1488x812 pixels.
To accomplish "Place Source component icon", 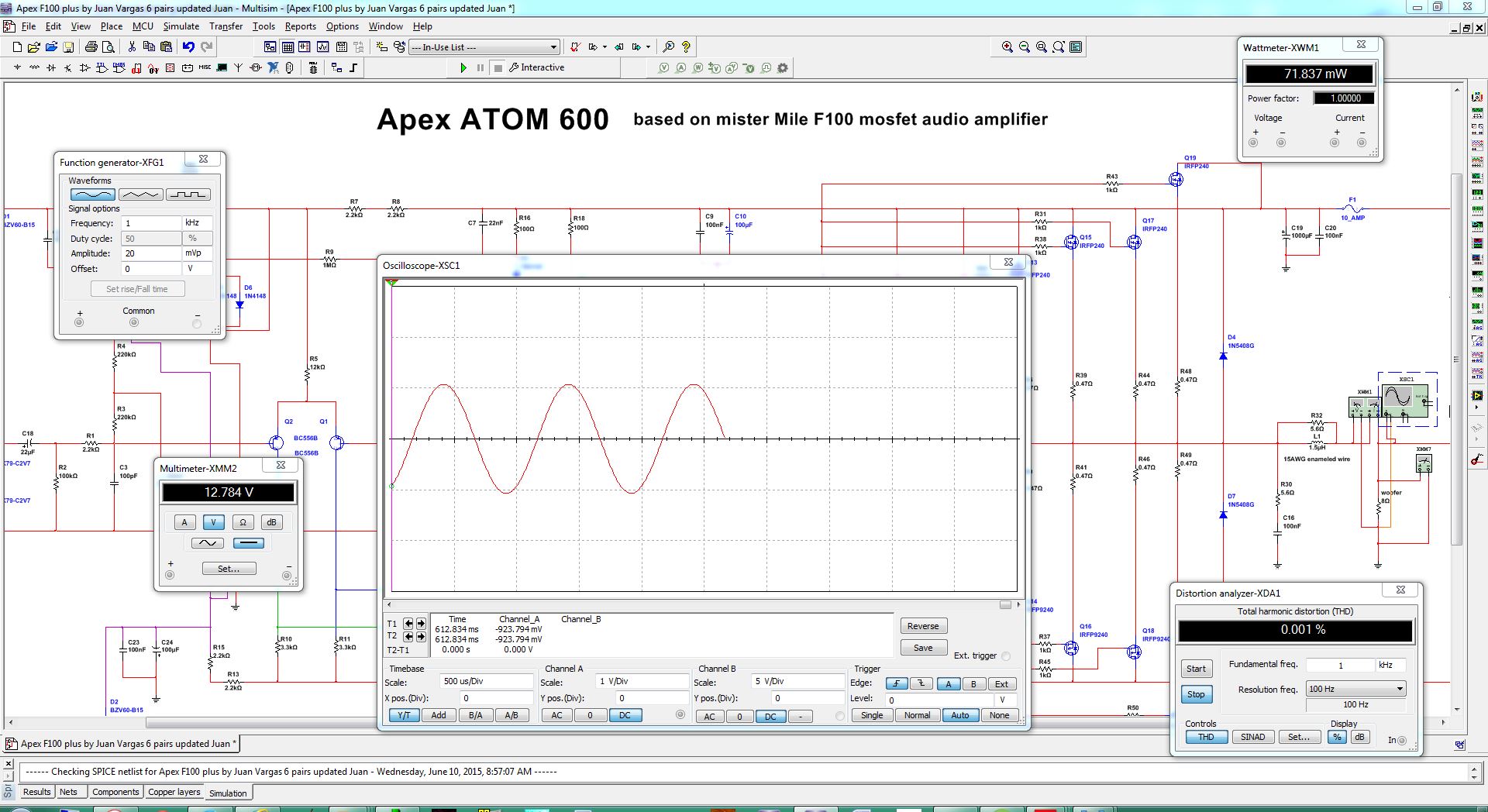I will pos(17,68).
